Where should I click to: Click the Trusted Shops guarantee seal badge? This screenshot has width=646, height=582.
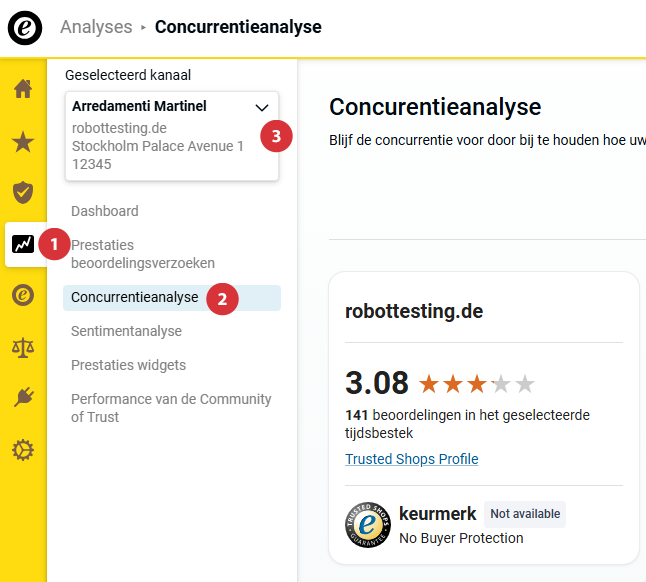coord(367,525)
